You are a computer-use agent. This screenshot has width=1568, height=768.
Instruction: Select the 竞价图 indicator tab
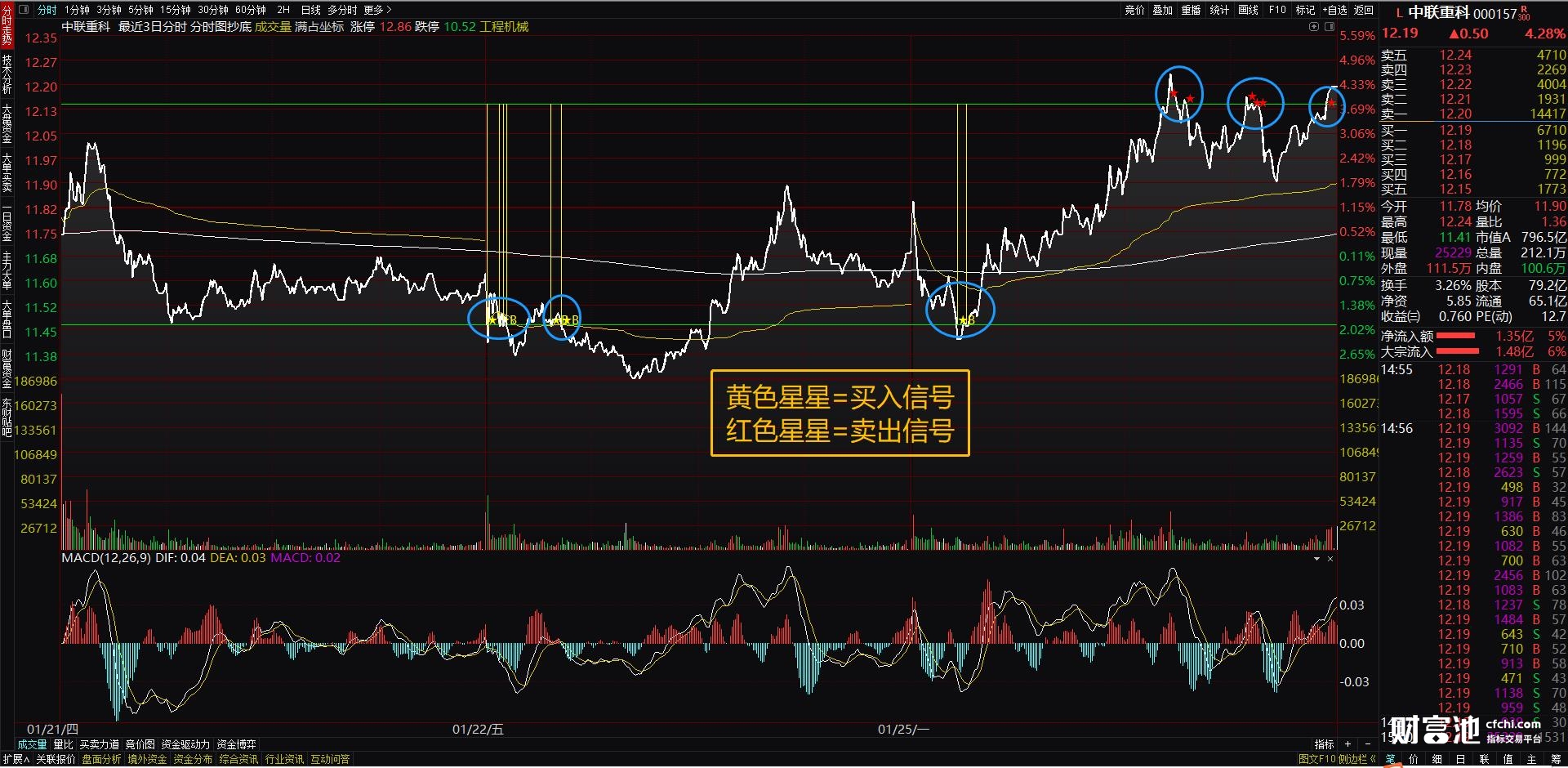click(x=140, y=744)
